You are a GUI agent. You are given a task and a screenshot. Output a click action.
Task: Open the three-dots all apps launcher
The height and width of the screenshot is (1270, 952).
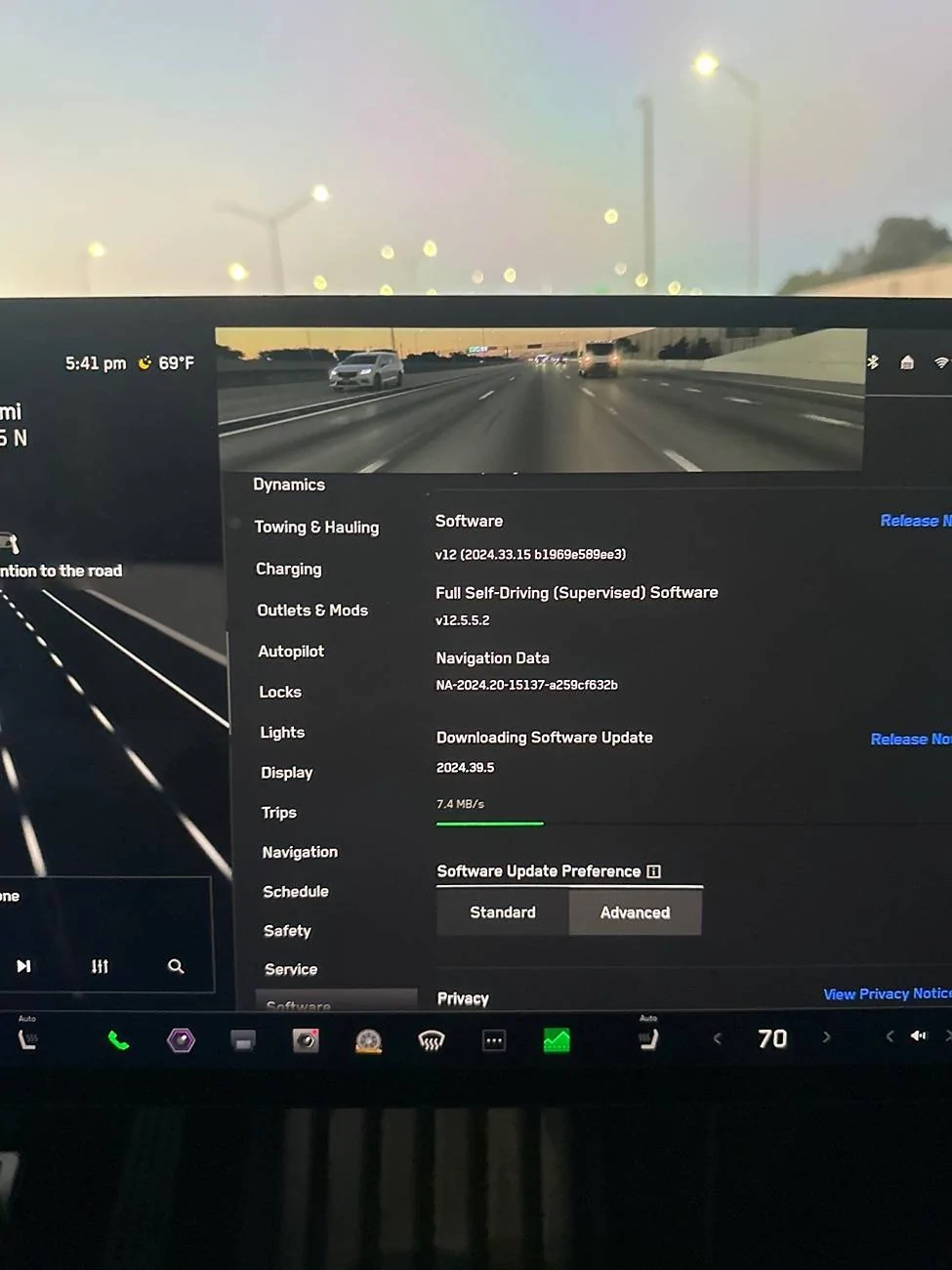coord(494,1041)
